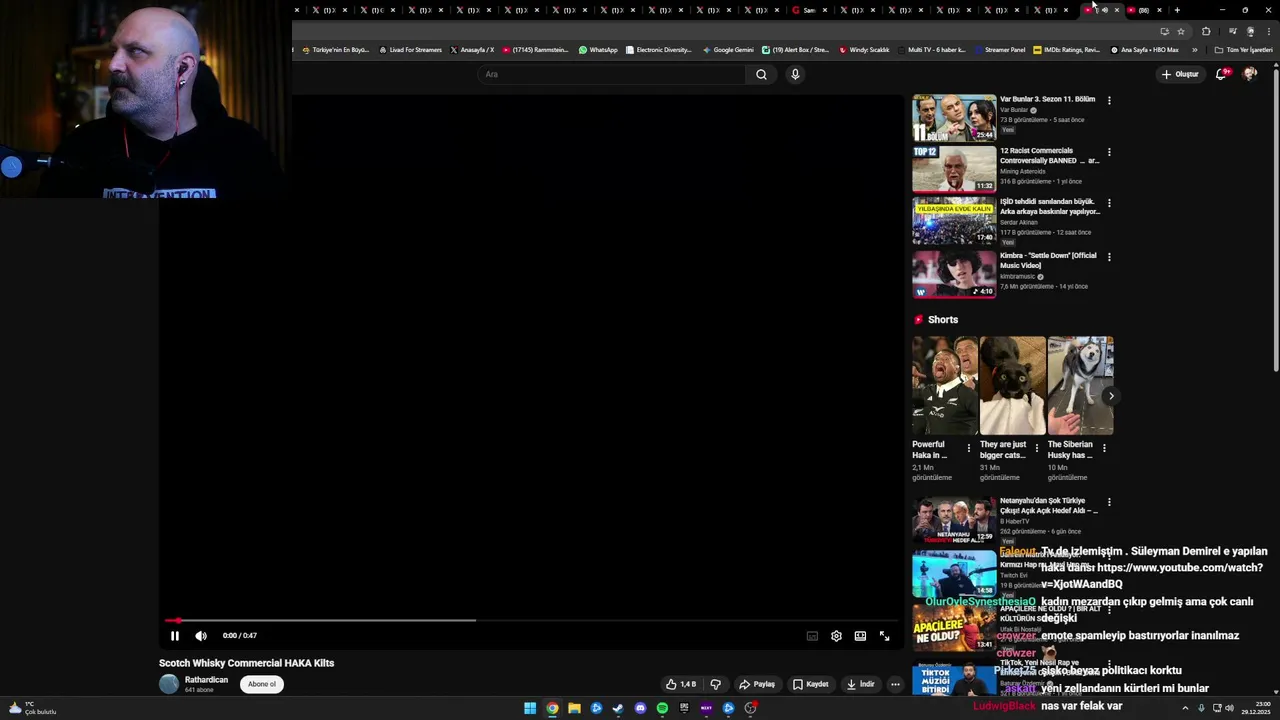Open options for Powerful Haka short
This screenshot has width=1280, height=720.
pyautogui.click(x=968, y=448)
